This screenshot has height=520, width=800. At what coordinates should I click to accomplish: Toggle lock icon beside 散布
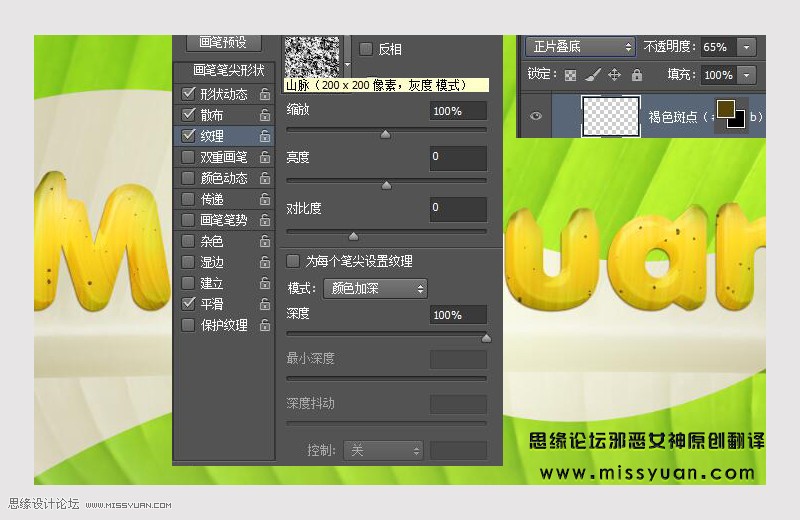[265, 115]
